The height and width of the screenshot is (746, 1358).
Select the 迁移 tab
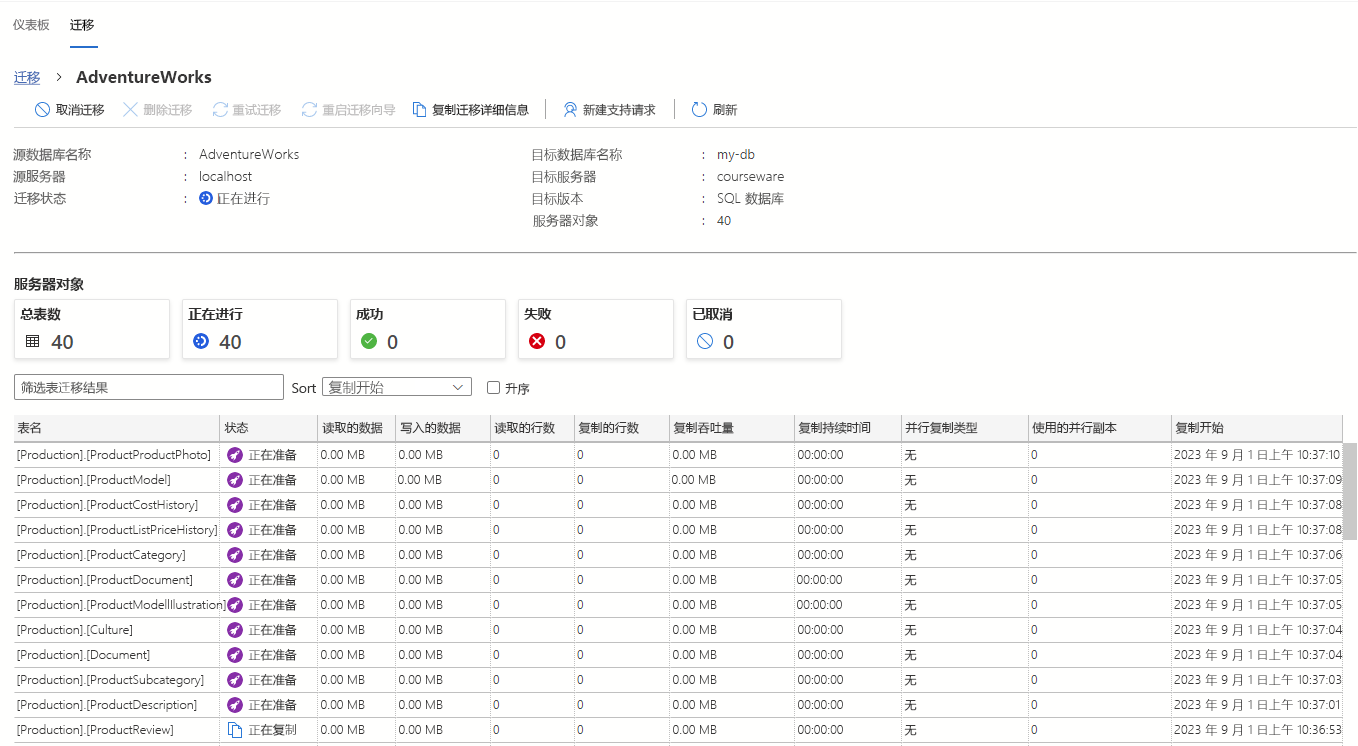tap(82, 24)
